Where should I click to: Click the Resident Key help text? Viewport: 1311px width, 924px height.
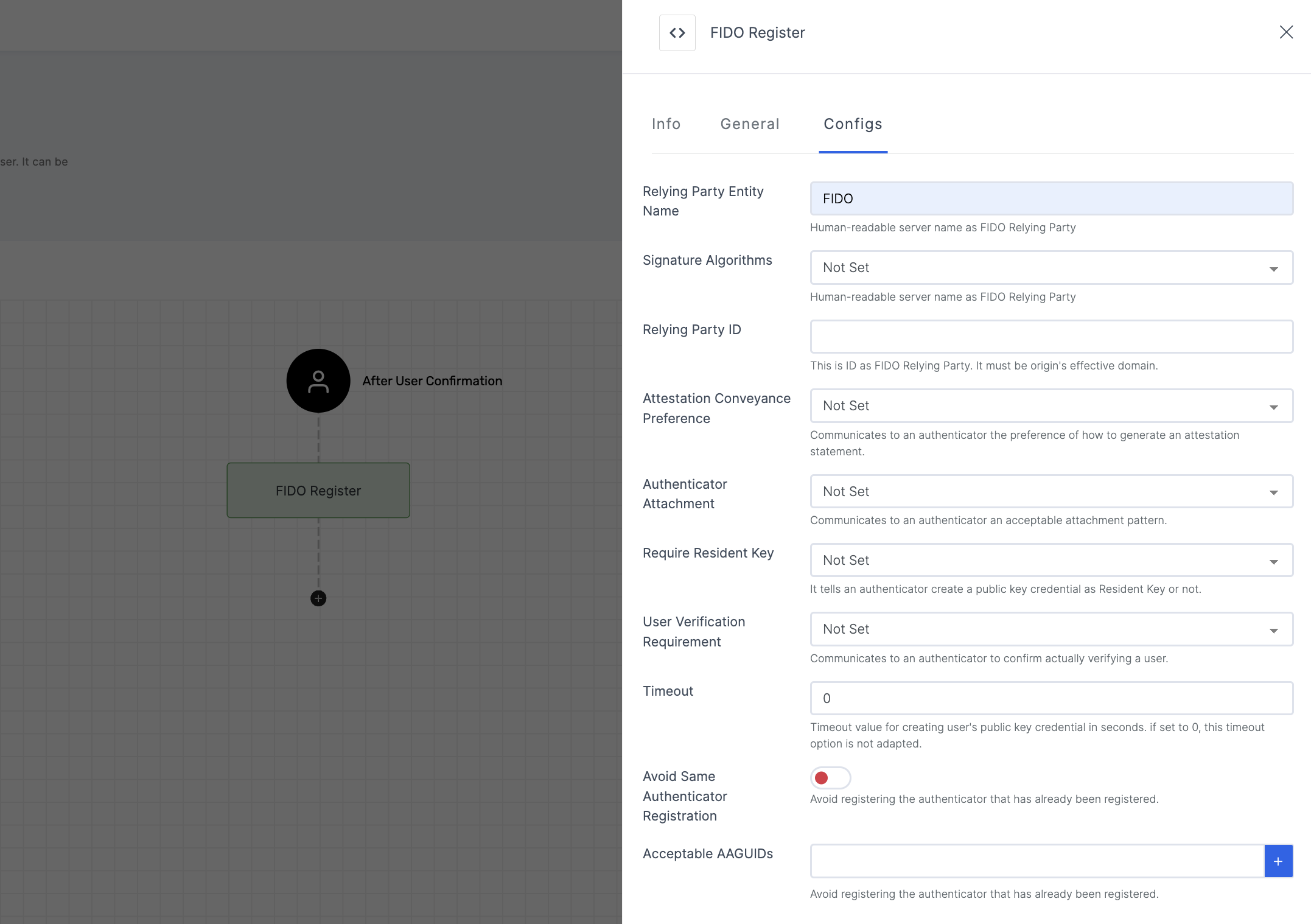(1005, 589)
